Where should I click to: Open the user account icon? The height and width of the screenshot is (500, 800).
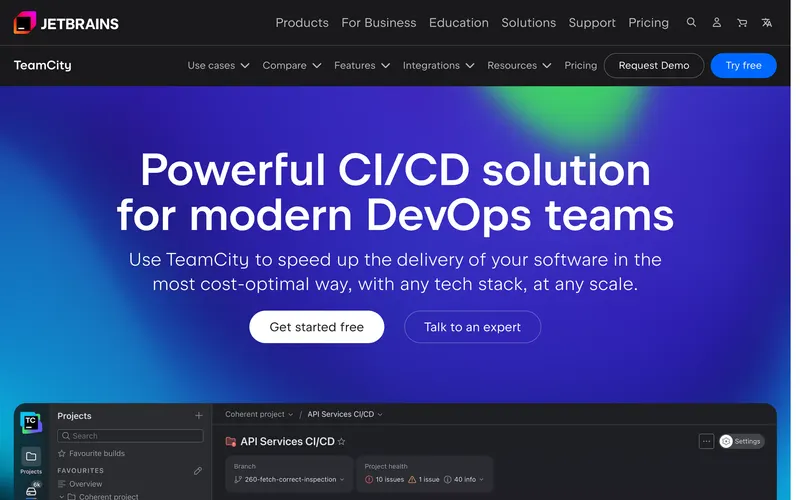716,22
